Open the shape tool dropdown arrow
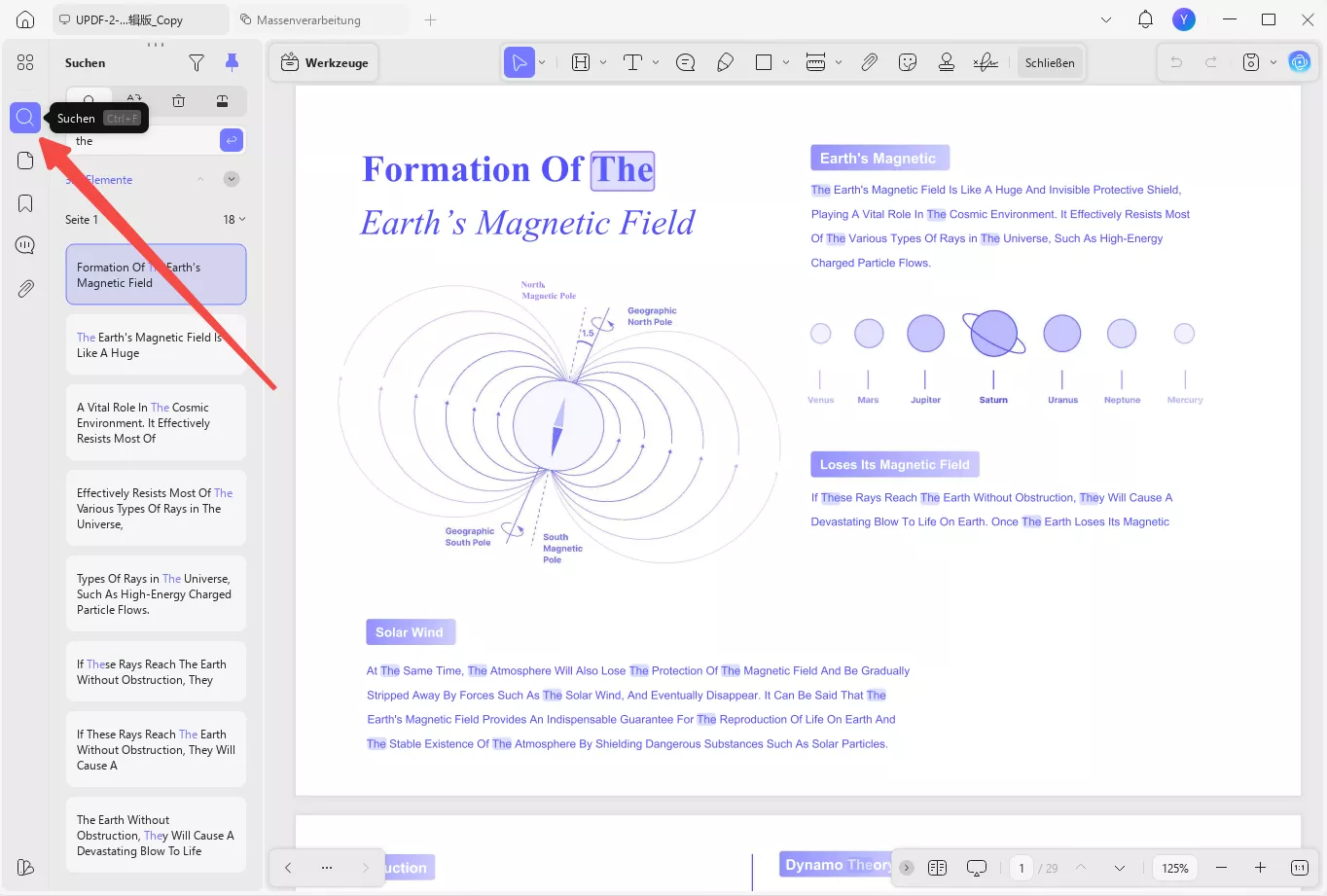Screen dimensions: 1327x896 click(x=786, y=62)
